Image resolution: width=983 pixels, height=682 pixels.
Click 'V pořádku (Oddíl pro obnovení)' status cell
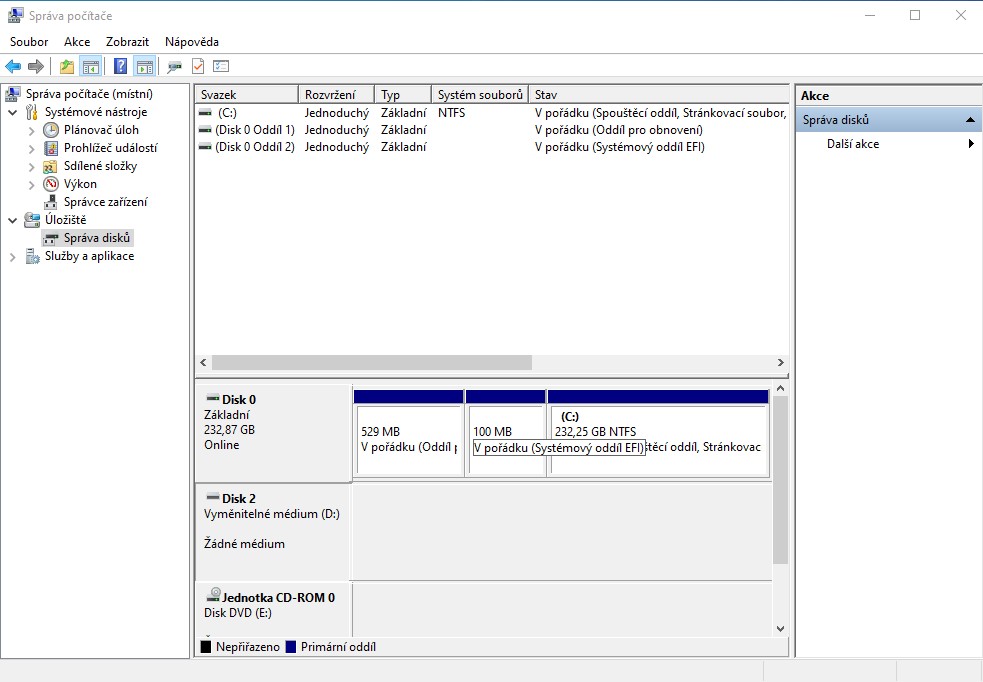(619, 130)
